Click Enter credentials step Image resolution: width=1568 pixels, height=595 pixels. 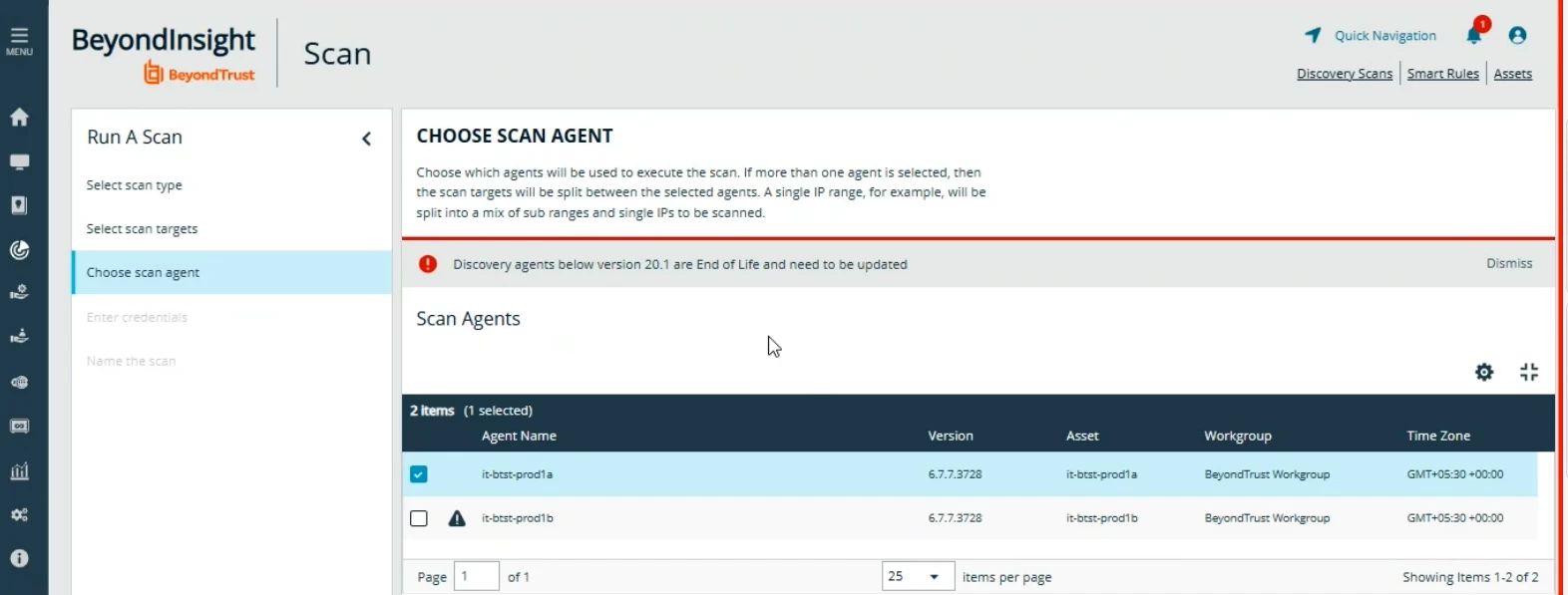pyautogui.click(x=137, y=317)
